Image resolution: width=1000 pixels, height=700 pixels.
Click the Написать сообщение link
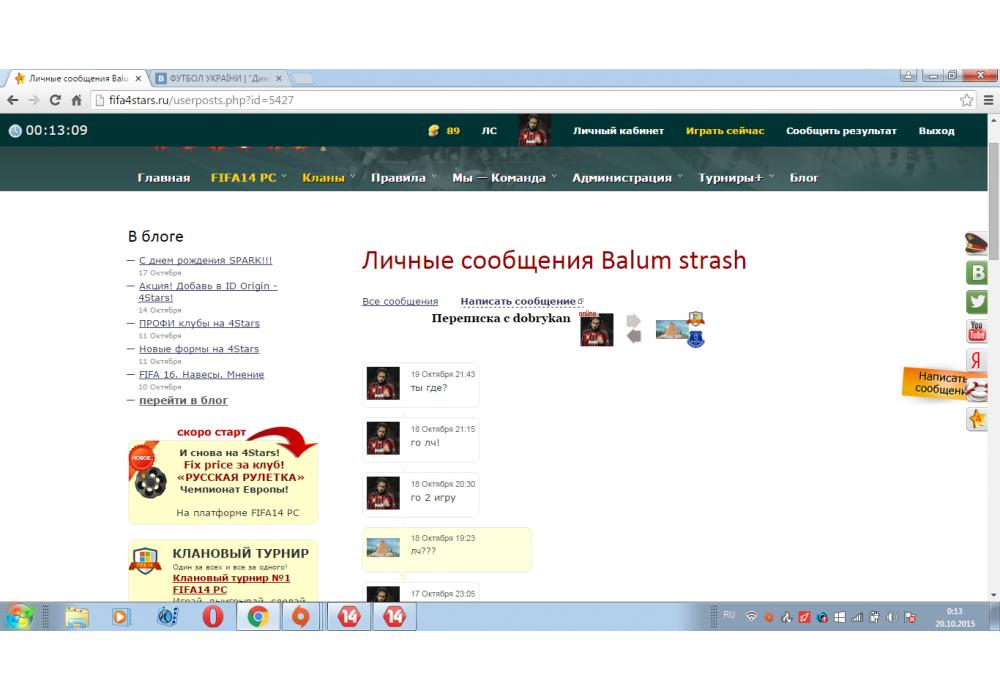(x=518, y=301)
